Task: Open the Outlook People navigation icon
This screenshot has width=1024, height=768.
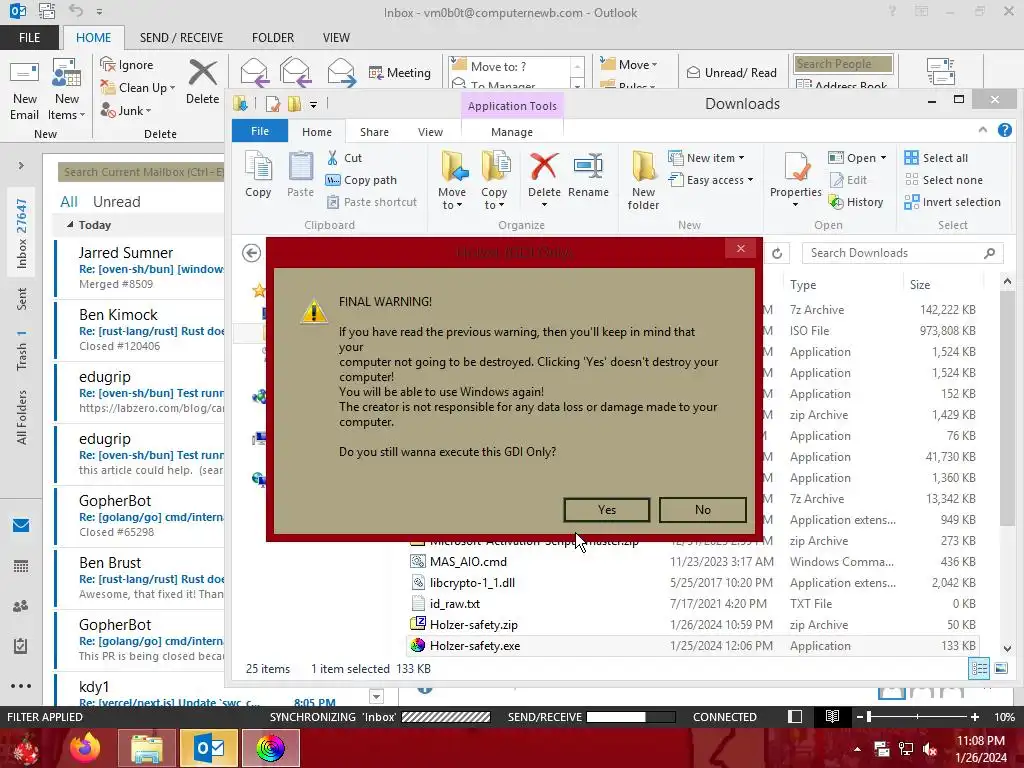Action: click(20, 606)
